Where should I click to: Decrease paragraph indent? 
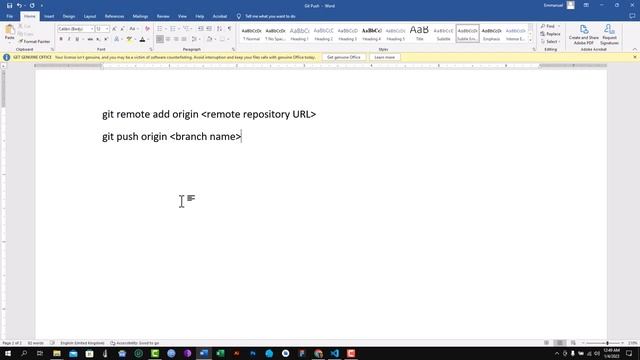pos(200,29)
